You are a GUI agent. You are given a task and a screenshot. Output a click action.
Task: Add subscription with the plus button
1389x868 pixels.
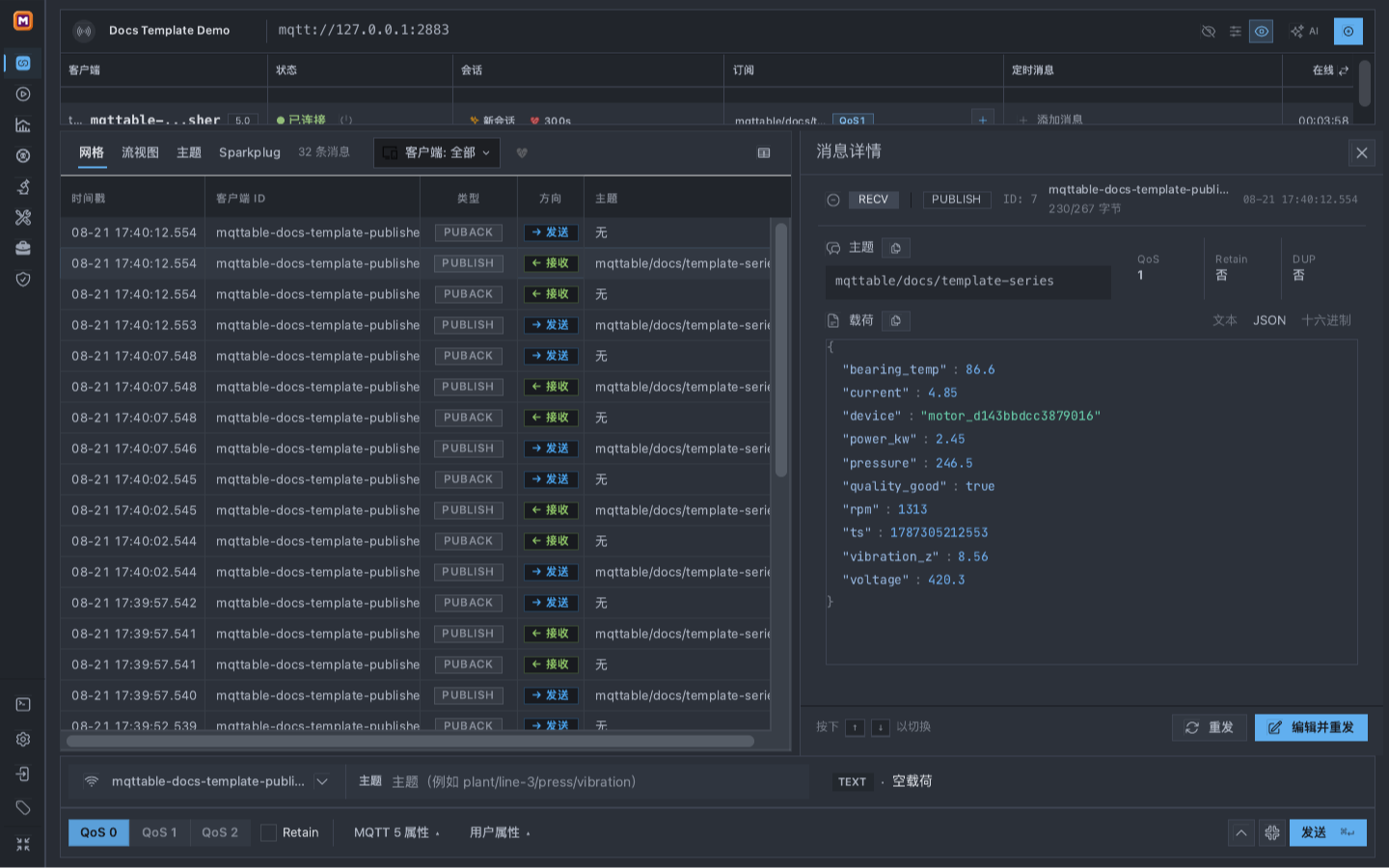(x=983, y=120)
